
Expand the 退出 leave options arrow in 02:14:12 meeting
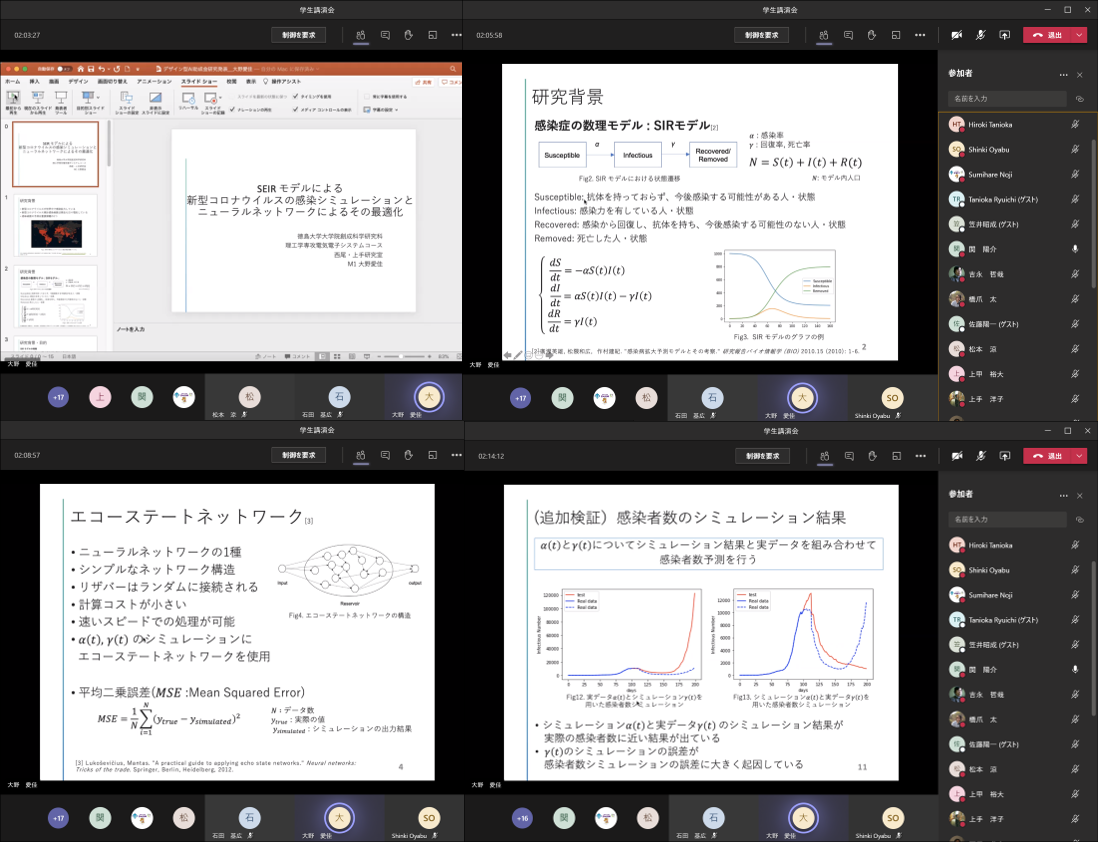pos(1080,456)
